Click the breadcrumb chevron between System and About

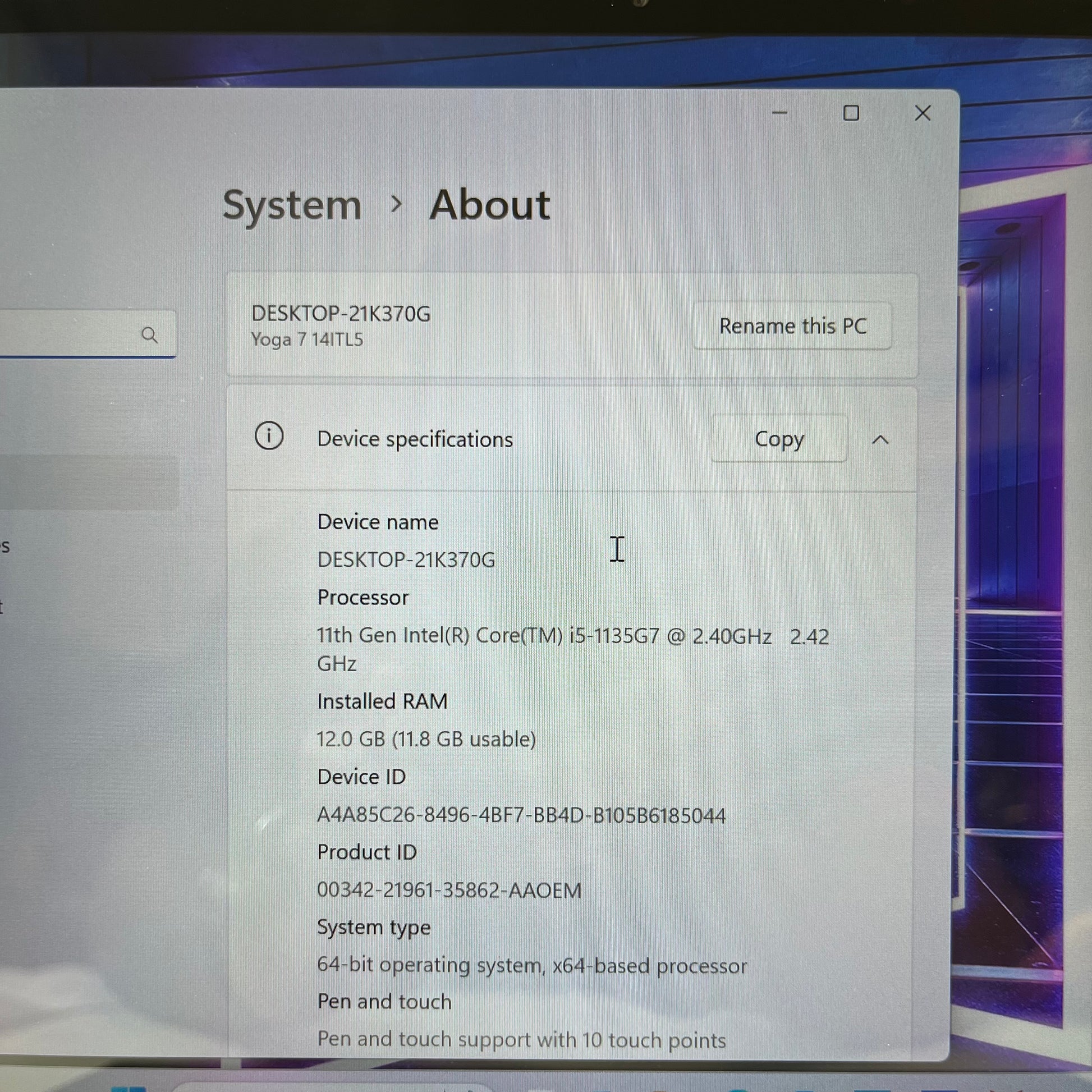396,204
